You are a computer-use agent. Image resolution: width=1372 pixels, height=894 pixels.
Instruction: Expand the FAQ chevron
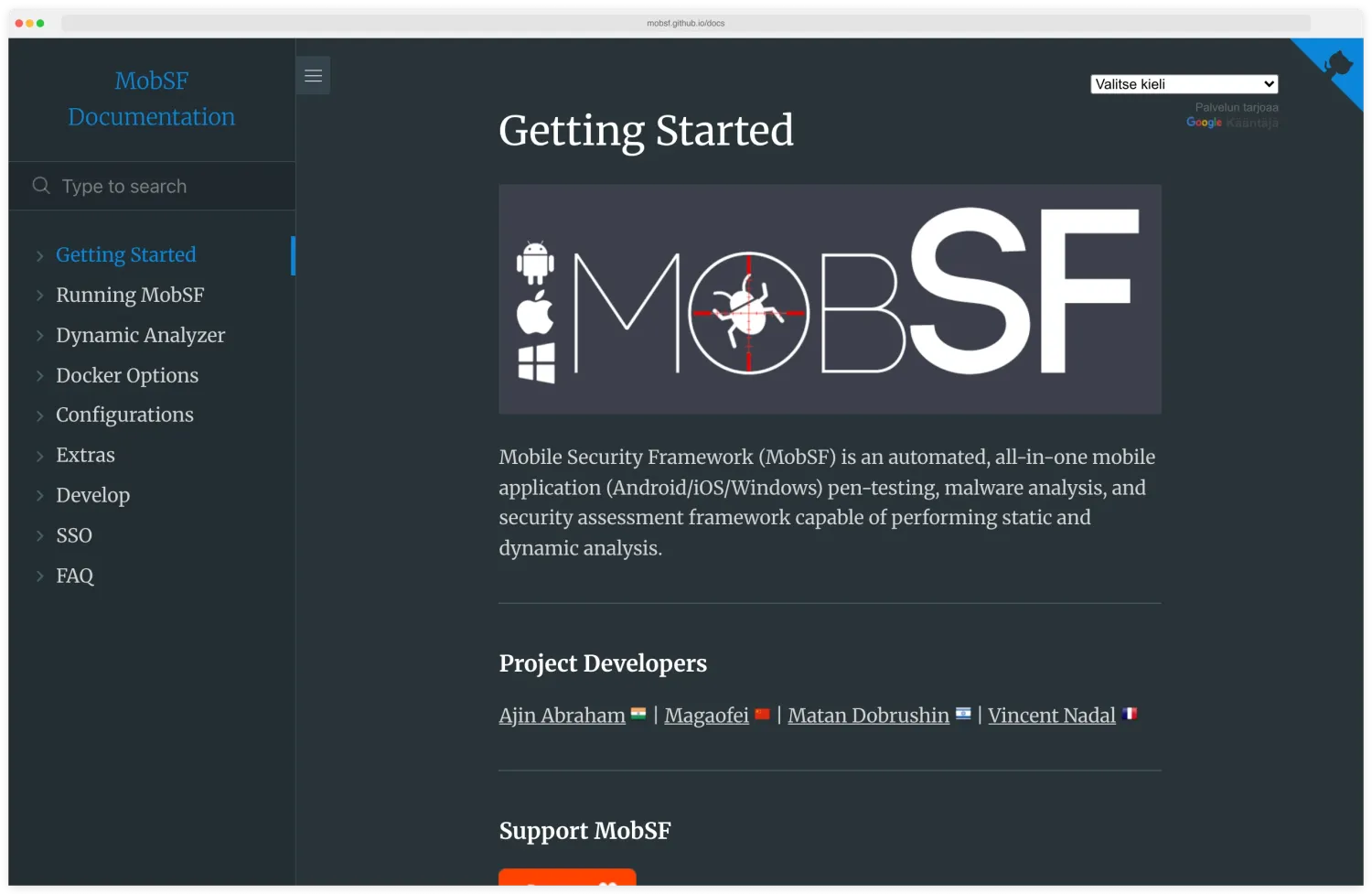point(39,576)
